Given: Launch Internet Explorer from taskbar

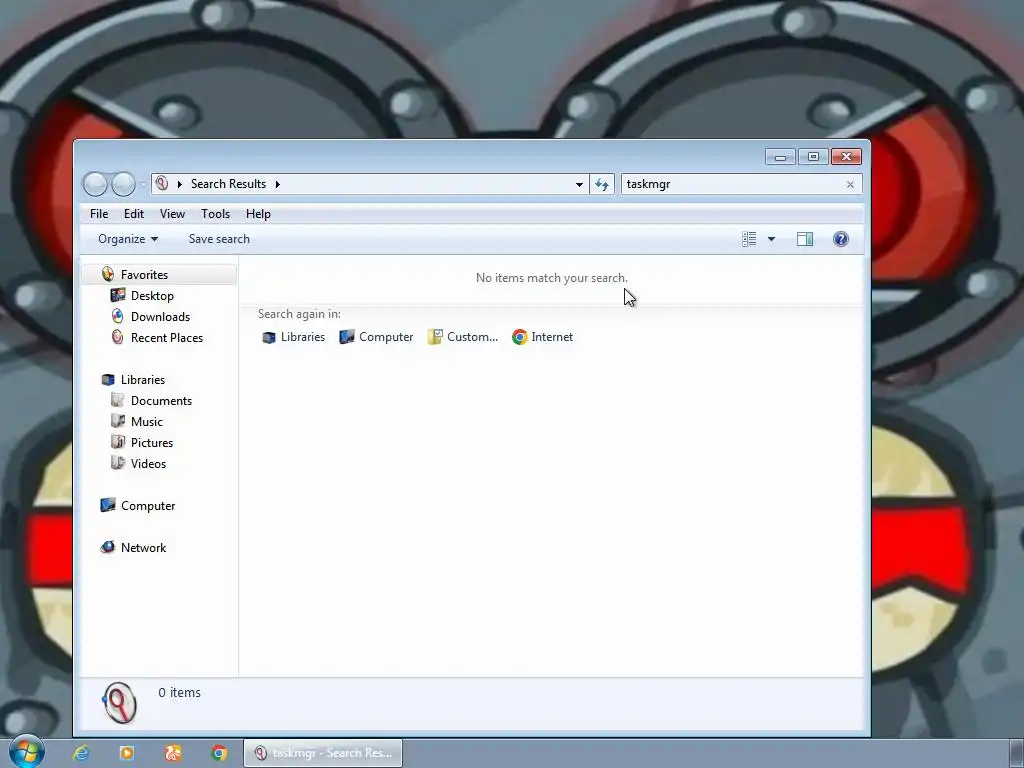Looking at the screenshot, I should pos(81,753).
